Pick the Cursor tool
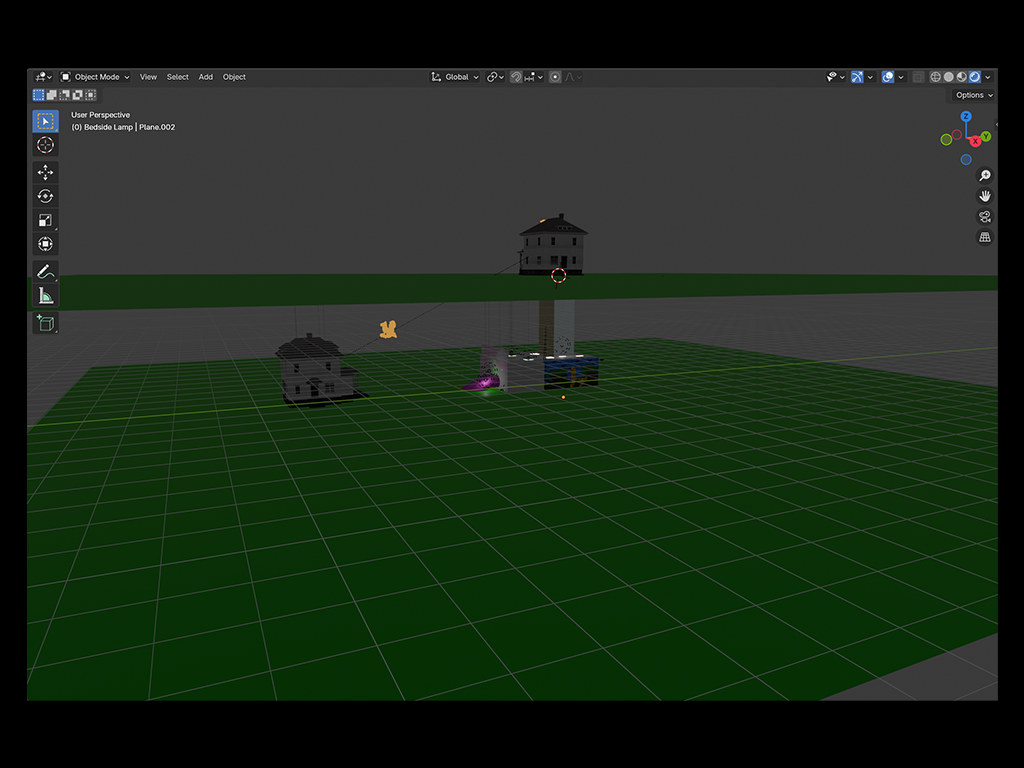This screenshot has height=768, width=1024. [45, 144]
